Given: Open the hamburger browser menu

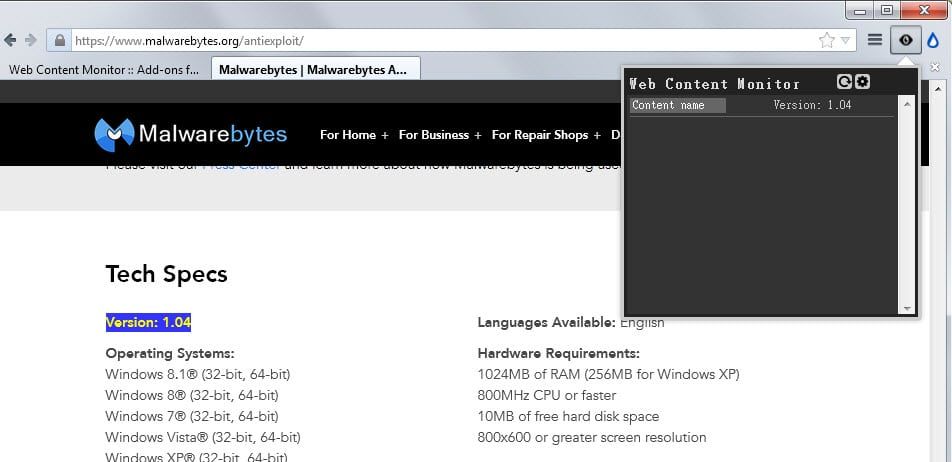Looking at the screenshot, I should click(874, 40).
